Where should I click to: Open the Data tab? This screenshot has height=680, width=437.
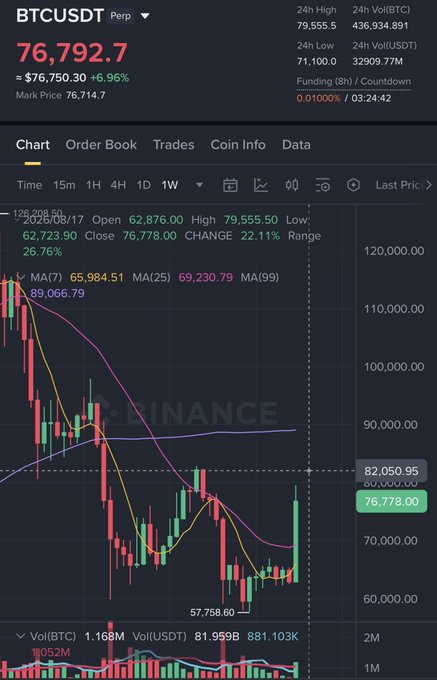click(x=296, y=145)
